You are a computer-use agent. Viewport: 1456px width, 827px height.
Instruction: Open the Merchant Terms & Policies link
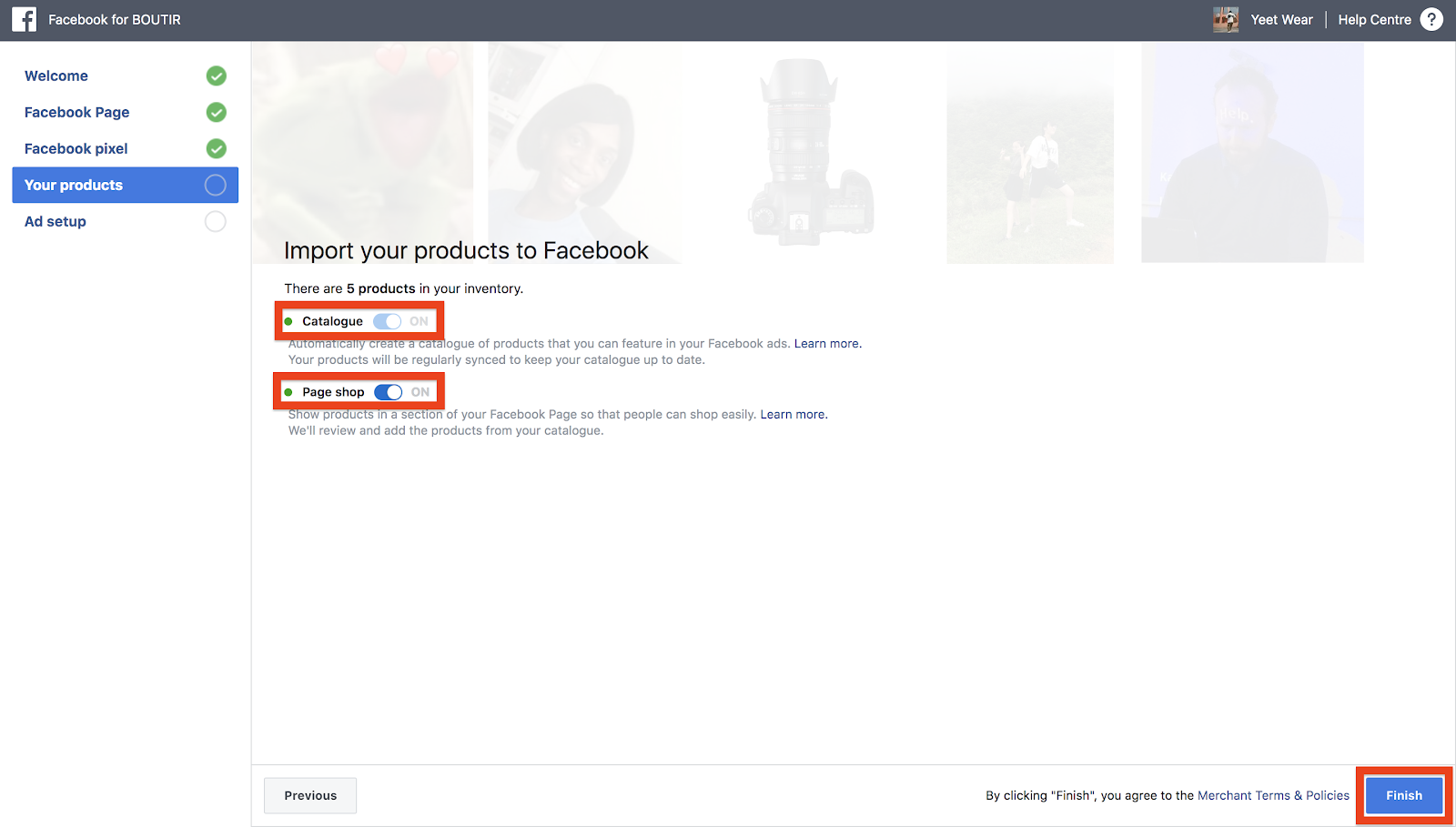(1273, 795)
